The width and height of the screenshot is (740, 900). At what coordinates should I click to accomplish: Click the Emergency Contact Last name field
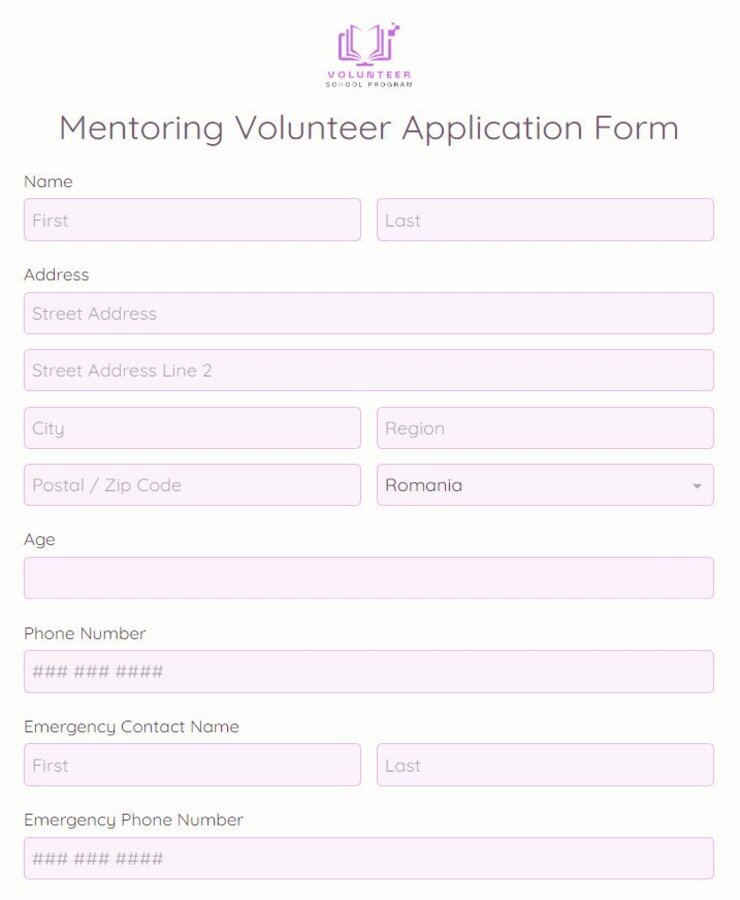coord(545,765)
